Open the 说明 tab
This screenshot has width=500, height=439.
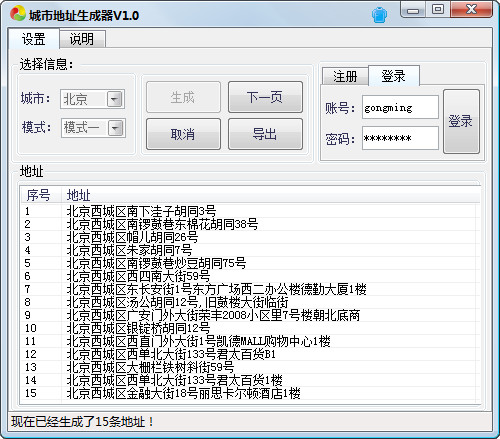(82, 39)
